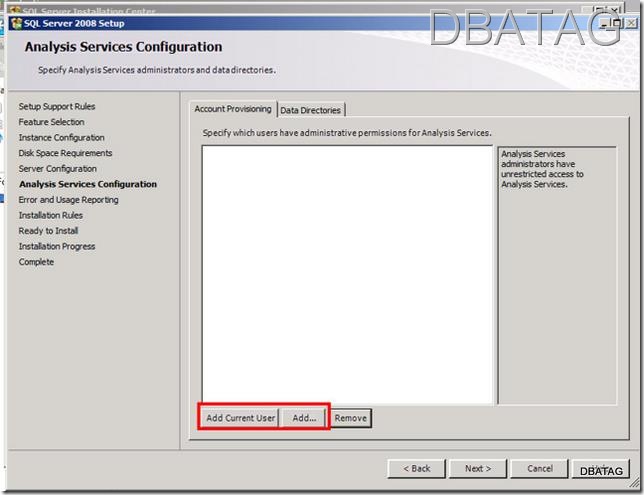Click the 'Specify which users have administrative permissions' label
The height and width of the screenshot is (495, 644).
(347, 133)
